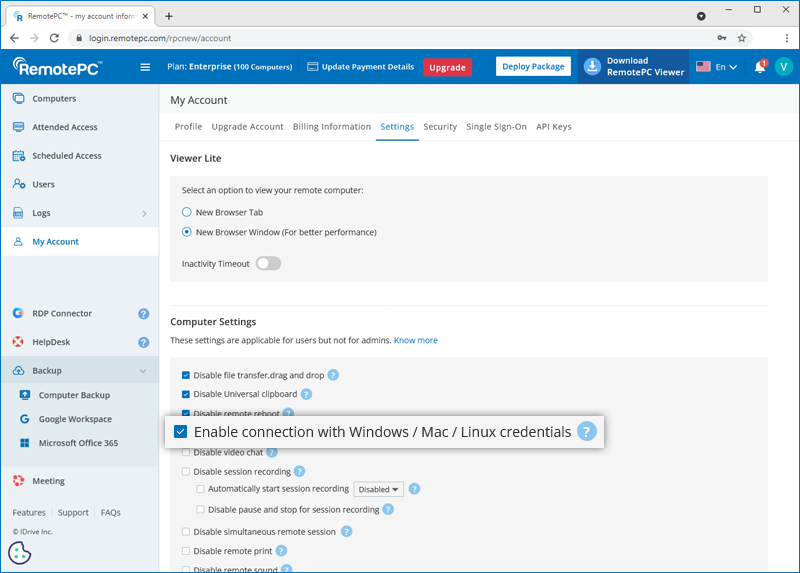Click help icon next to HelpDesk

144,342
